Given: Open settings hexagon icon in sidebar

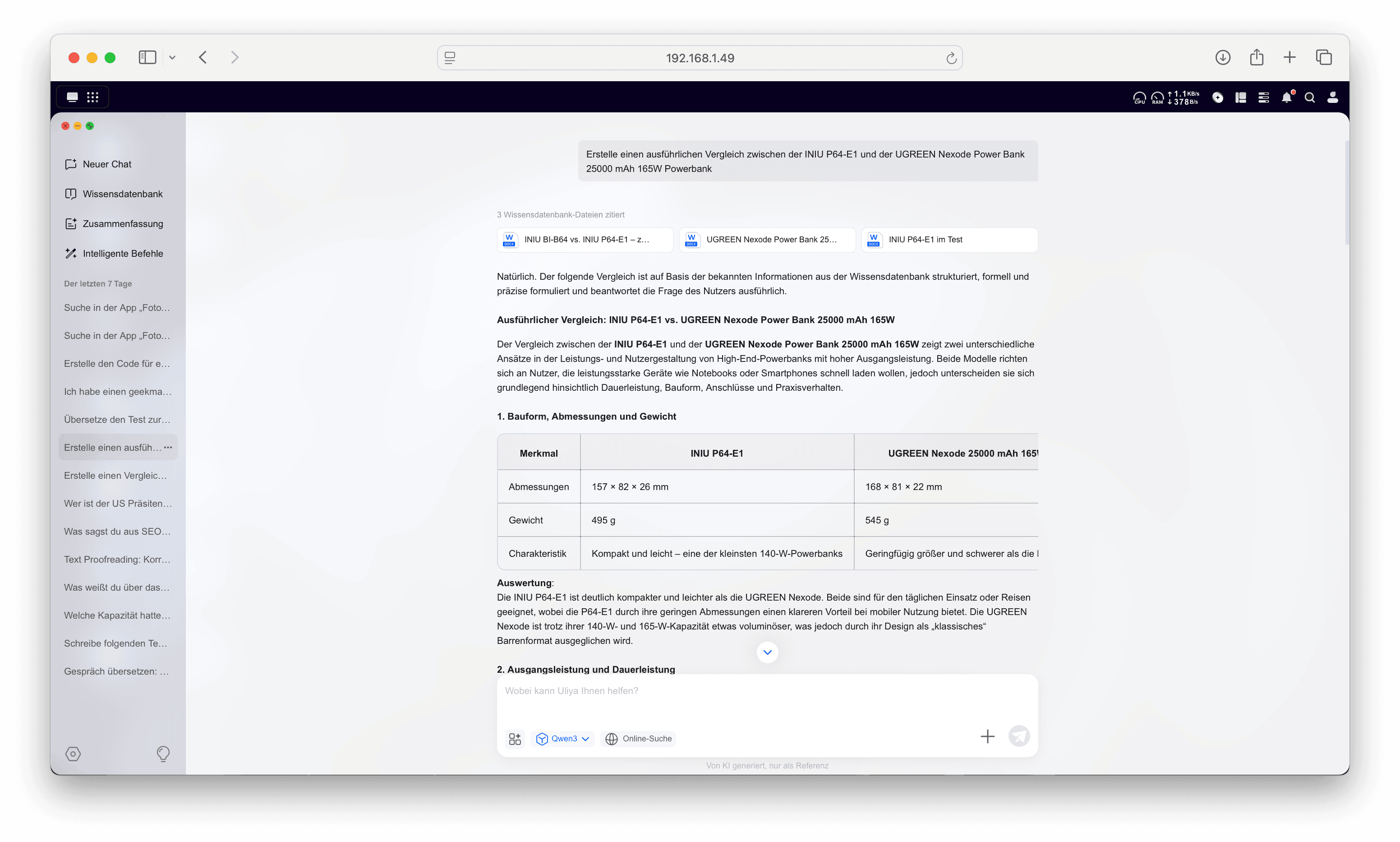Looking at the screenshot, I should pos(73,754).
